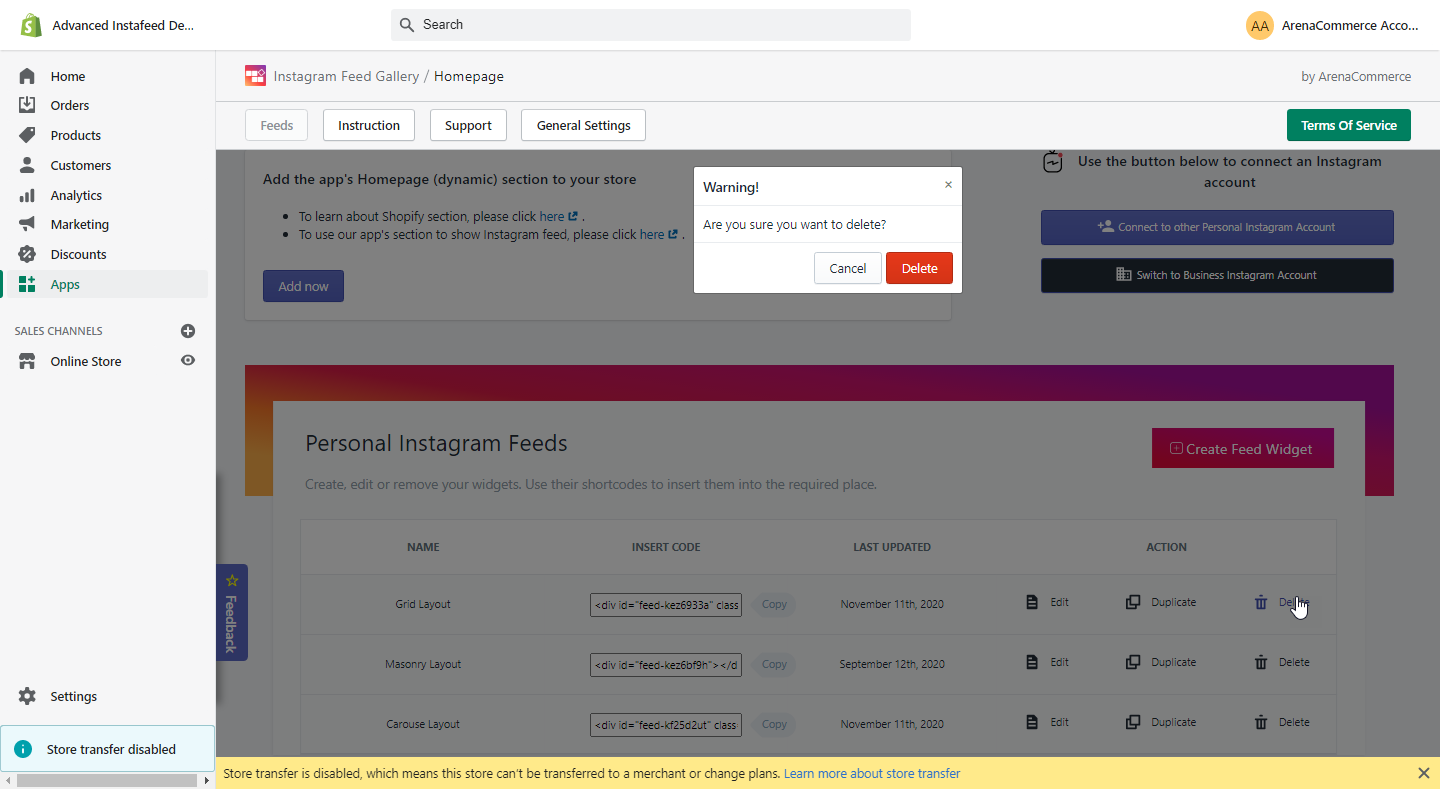Click the Store transfer disabled info icon
The height and width of the screenshot is (789, 1440).
(23, 749)
